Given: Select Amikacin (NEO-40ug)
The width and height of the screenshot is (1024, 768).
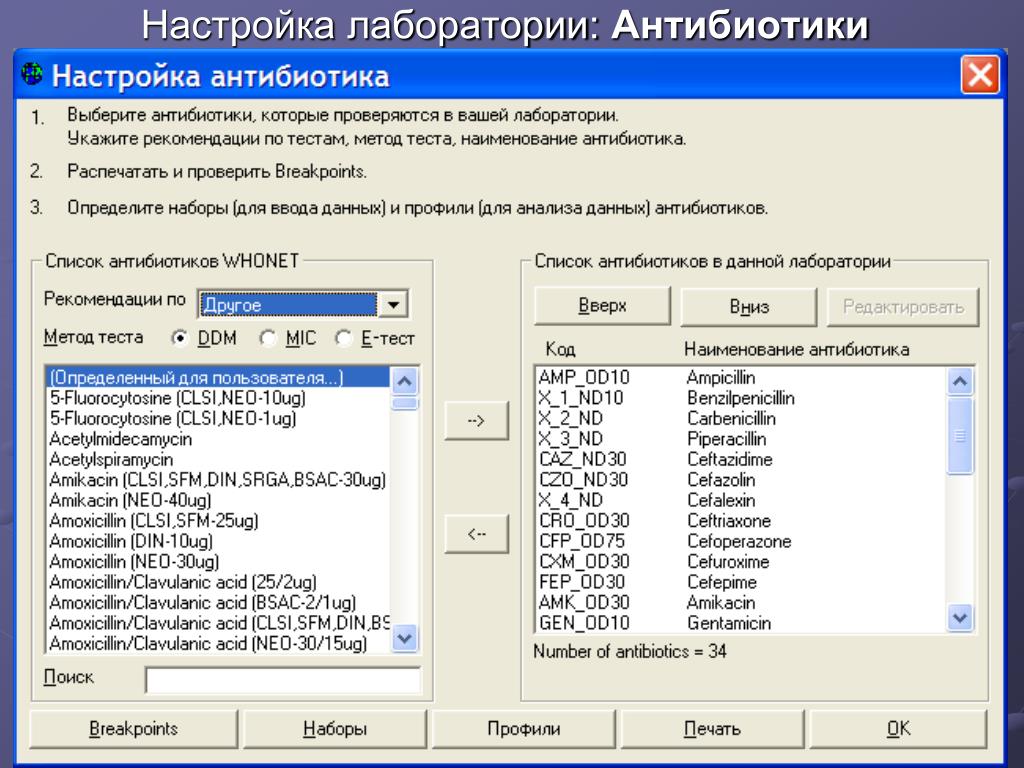Looking at the screenshot, I should coord(218,500).
